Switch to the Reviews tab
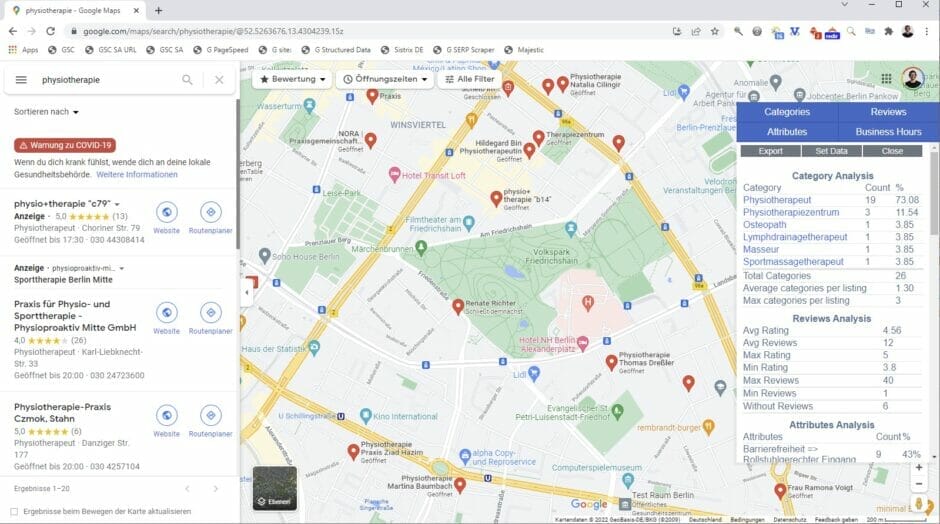This screenshot has width=940, height=524. coord(888,112)
